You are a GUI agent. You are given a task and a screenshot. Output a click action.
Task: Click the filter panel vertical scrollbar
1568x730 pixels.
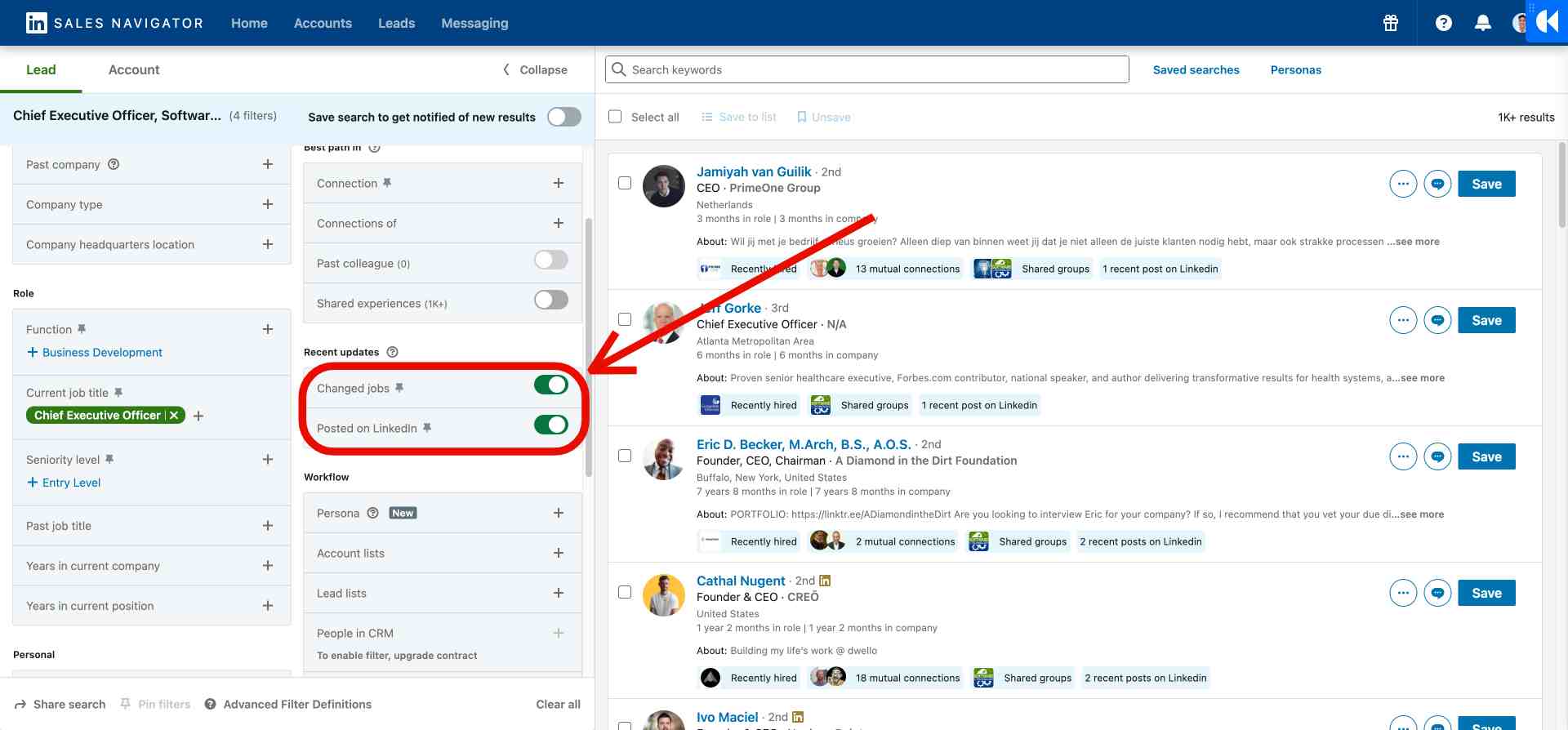(x=589, y=347)
